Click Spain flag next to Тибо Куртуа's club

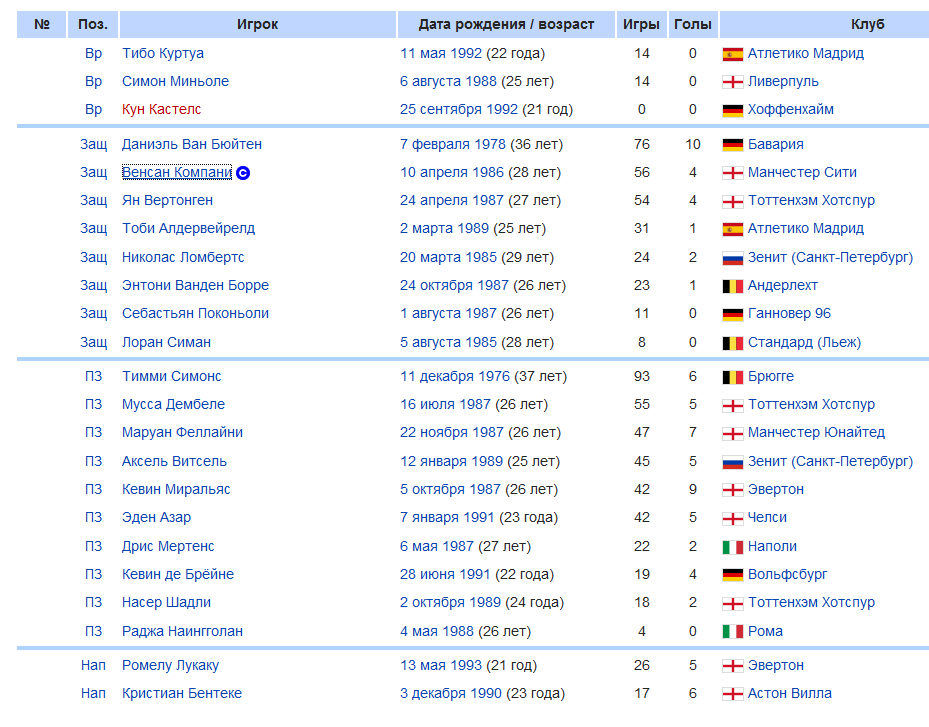point(733,55)
